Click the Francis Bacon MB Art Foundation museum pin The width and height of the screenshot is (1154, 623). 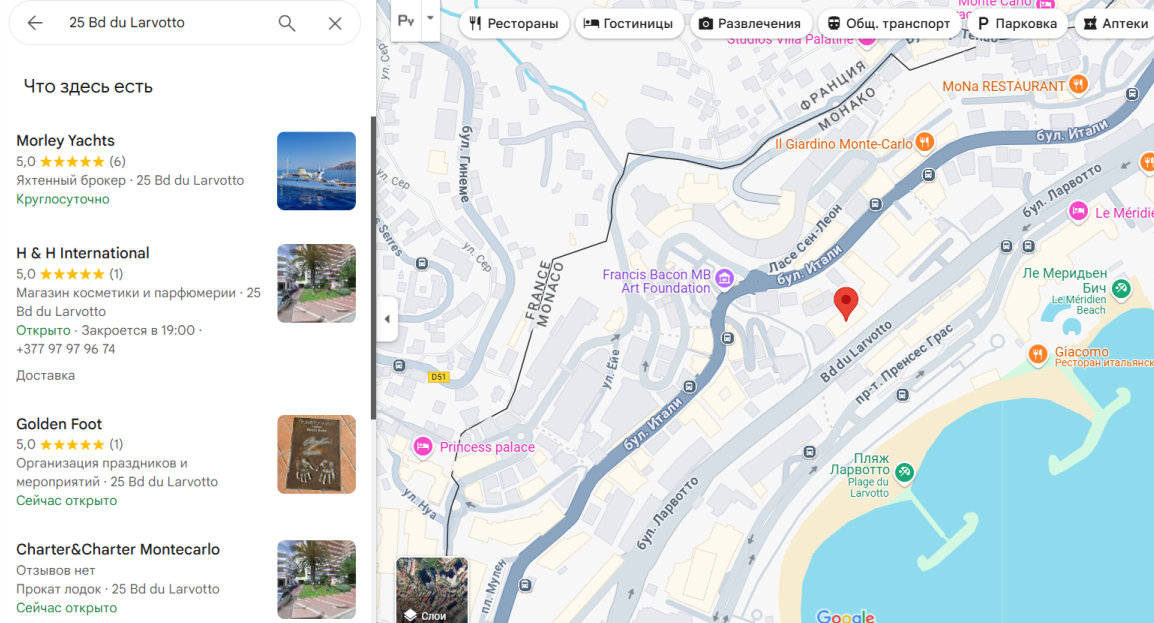(x=724, y=278)
